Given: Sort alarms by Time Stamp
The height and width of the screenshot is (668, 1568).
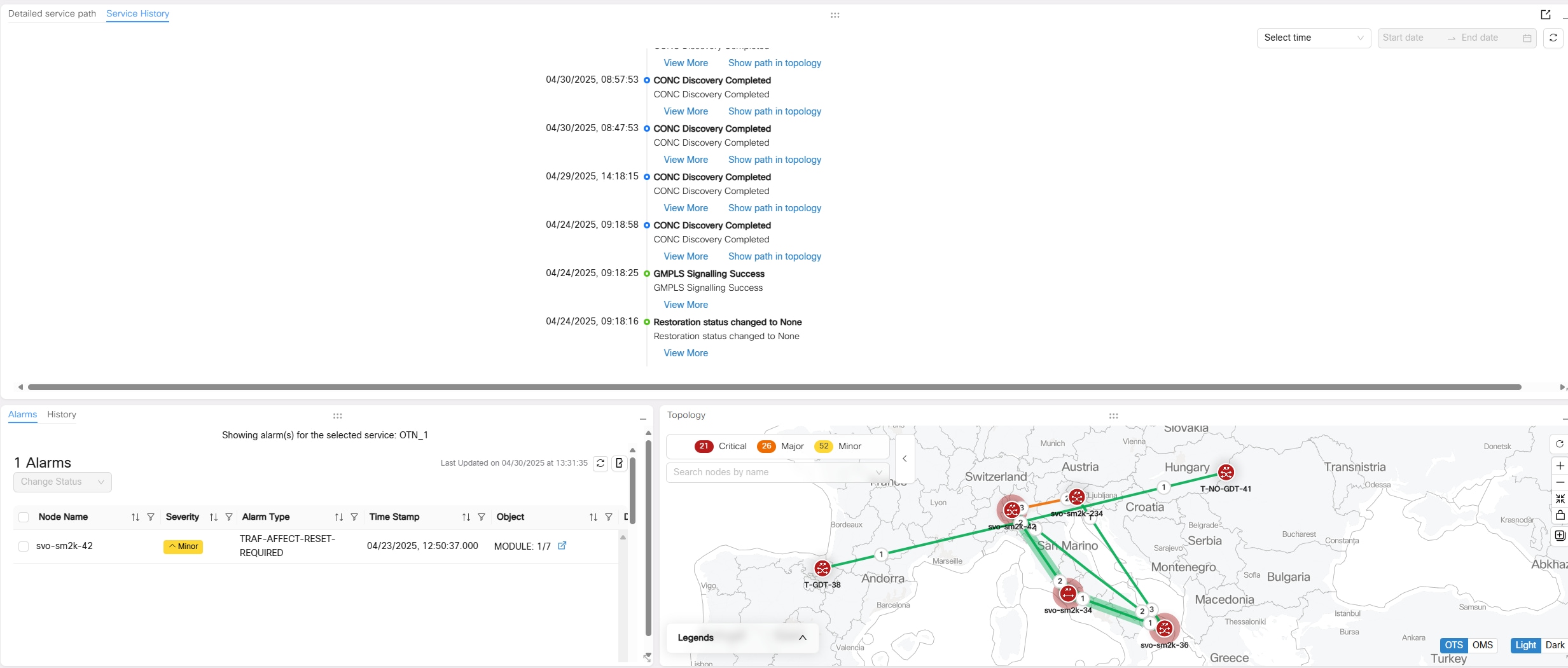Looking at the screenshot, I should 466,517.
